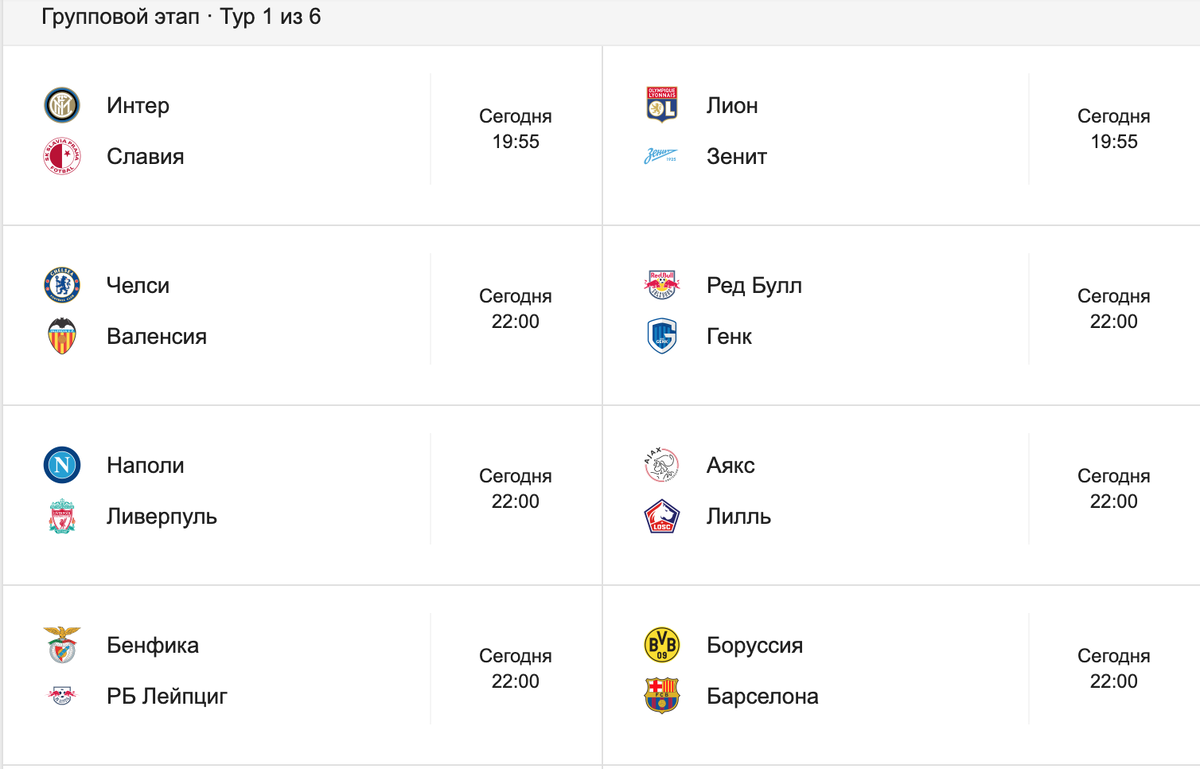1200x769 pixels.
Task: Select the Chelsea club badge
Action: 62,285
